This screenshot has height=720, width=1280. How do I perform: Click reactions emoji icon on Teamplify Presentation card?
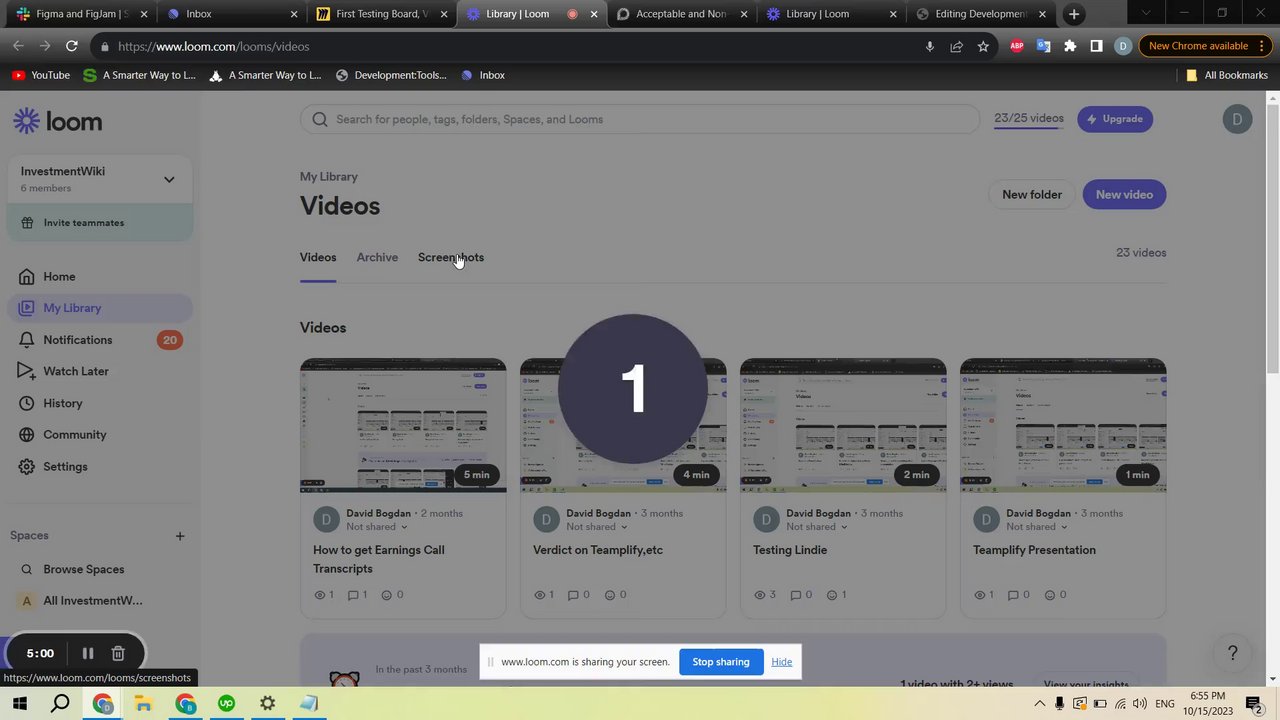[1050, 595]
